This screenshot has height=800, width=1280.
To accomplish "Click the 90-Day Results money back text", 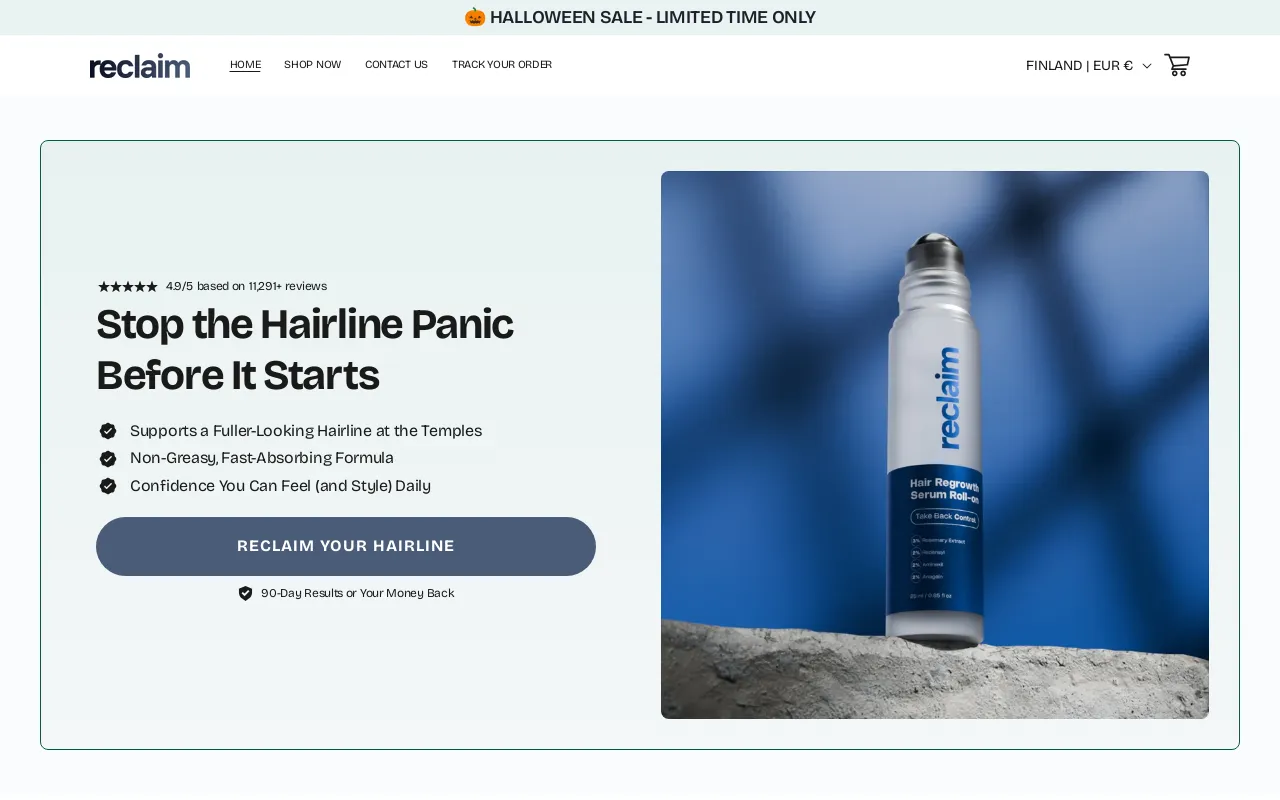I will tap(358, 593).
